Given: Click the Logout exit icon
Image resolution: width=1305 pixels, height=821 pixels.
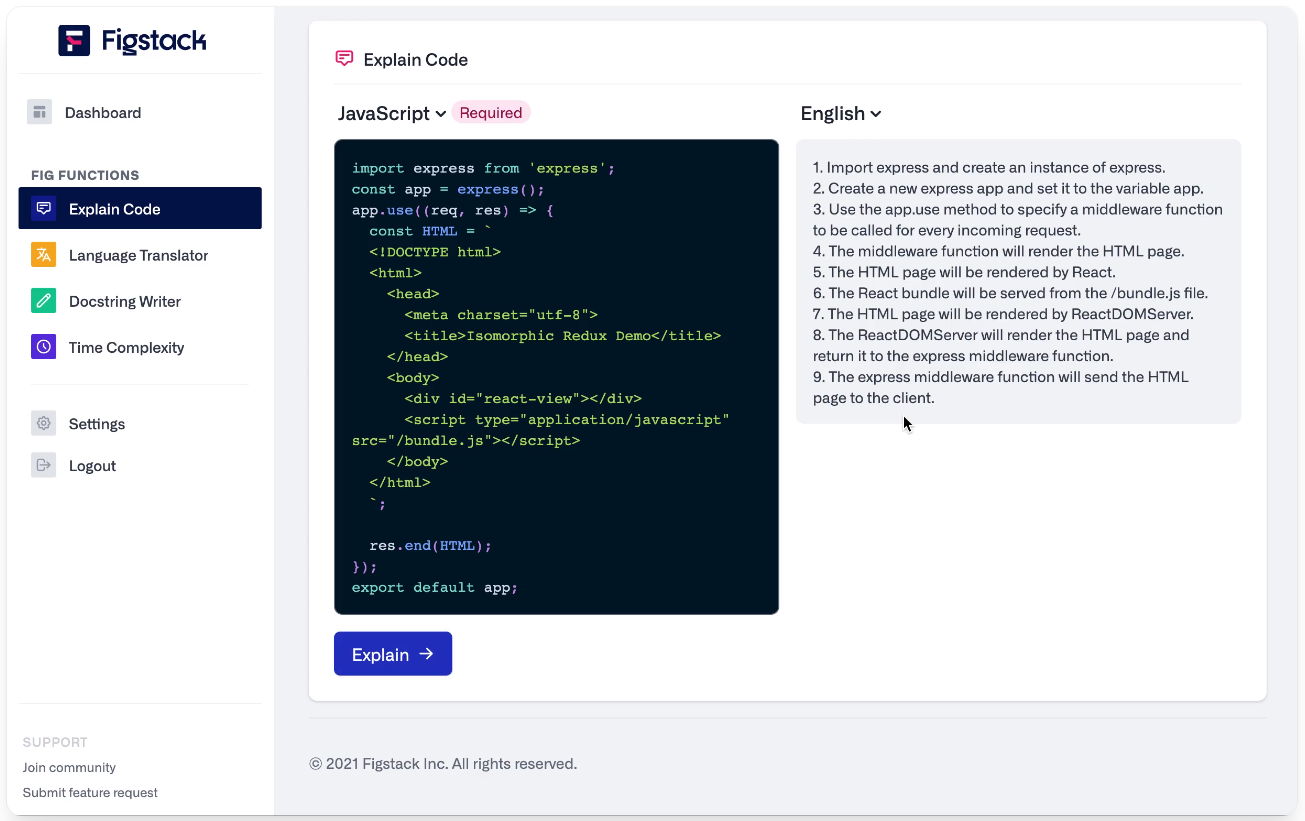Looking at the screenshot, I should (x=43, y=465).
